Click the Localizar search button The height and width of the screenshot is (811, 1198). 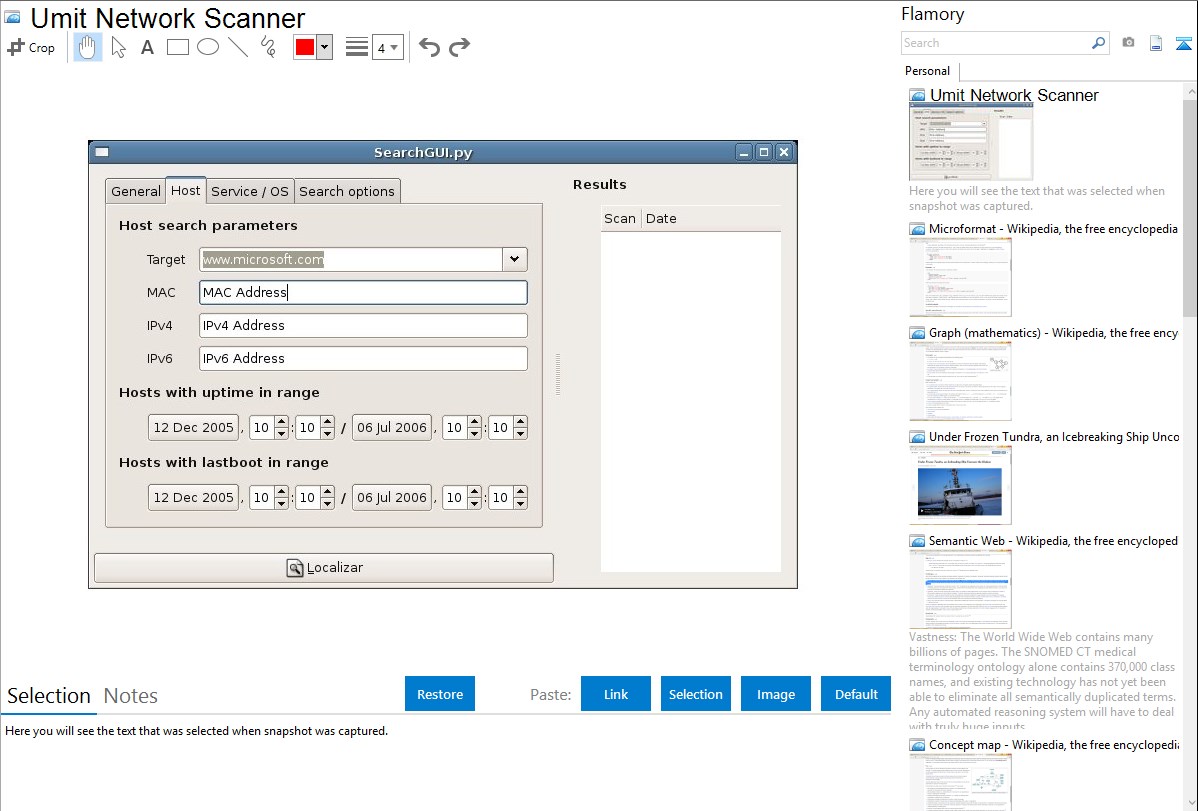tap(324, 568)
